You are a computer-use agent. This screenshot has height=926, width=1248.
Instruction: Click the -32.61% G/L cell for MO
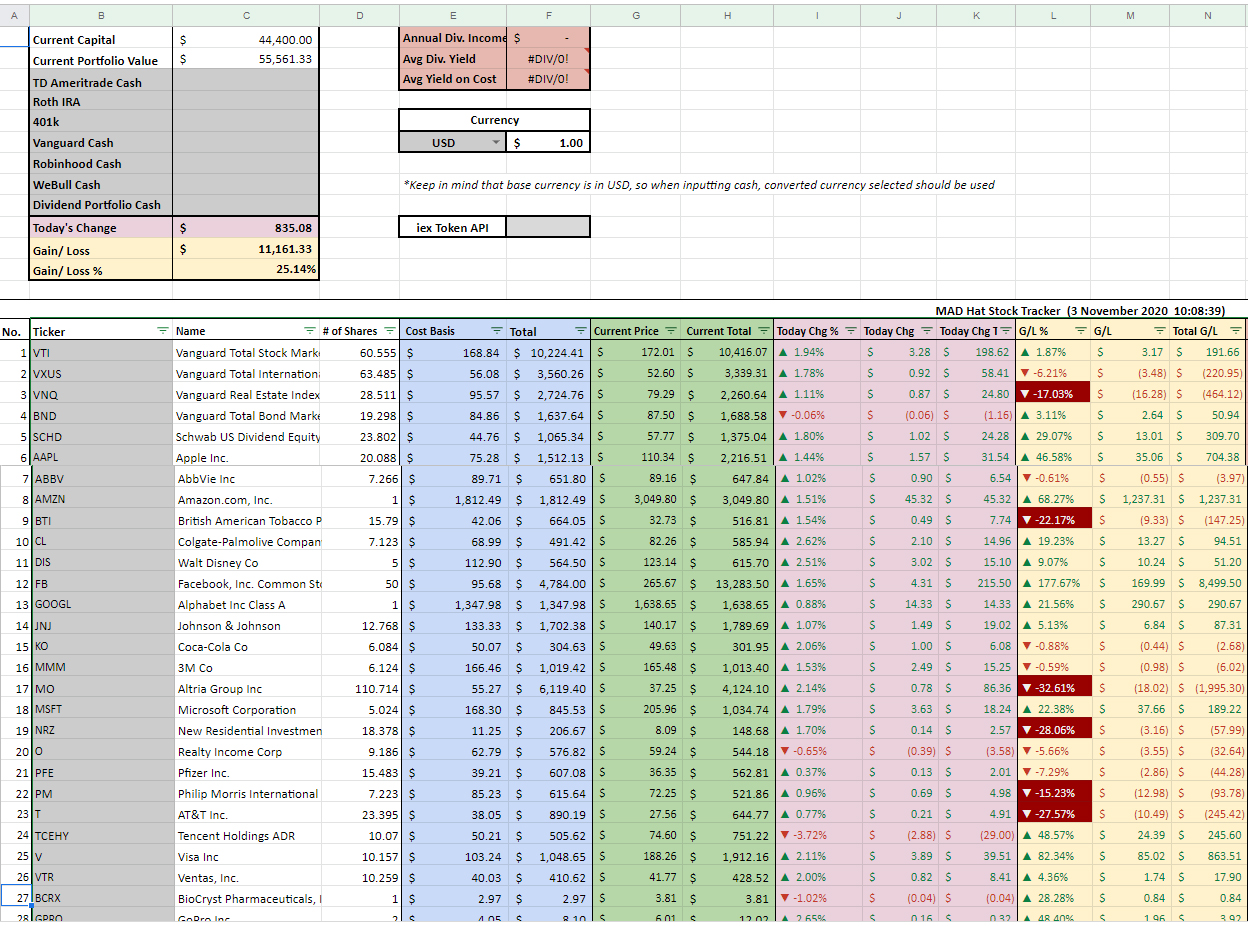coord(1052,688)
